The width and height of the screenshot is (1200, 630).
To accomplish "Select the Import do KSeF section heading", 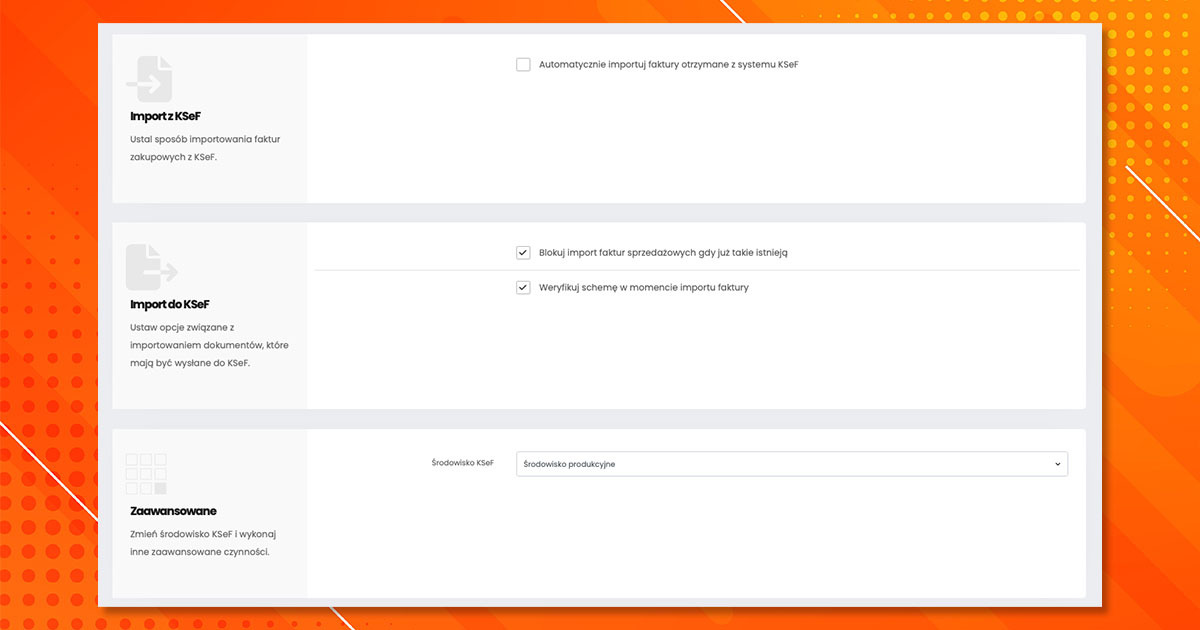I will [x=169, y=304].
